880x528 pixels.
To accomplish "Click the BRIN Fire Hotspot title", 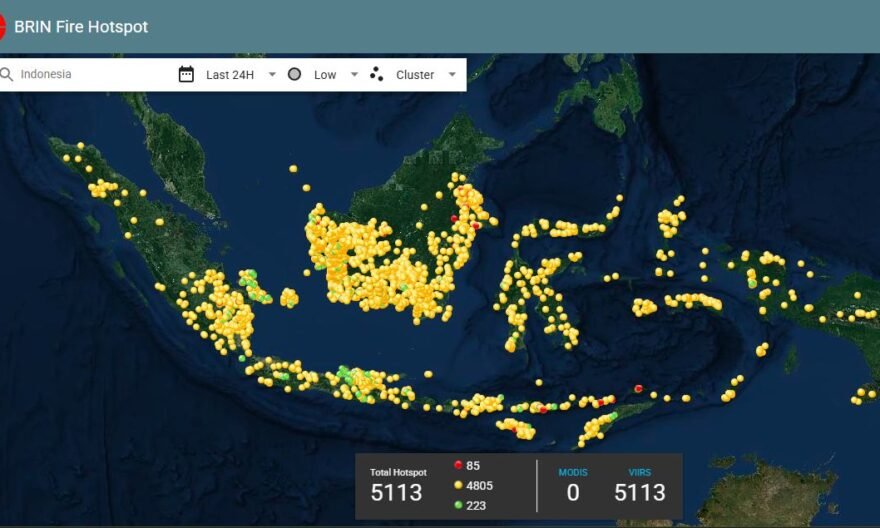I will (x=81, y=27).
